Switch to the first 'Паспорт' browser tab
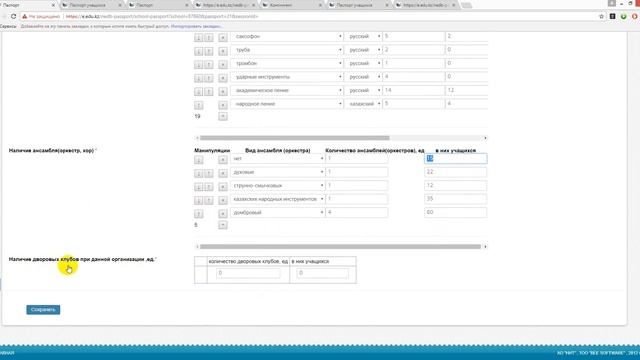640x360 pixels. click(x=29, y=5)
